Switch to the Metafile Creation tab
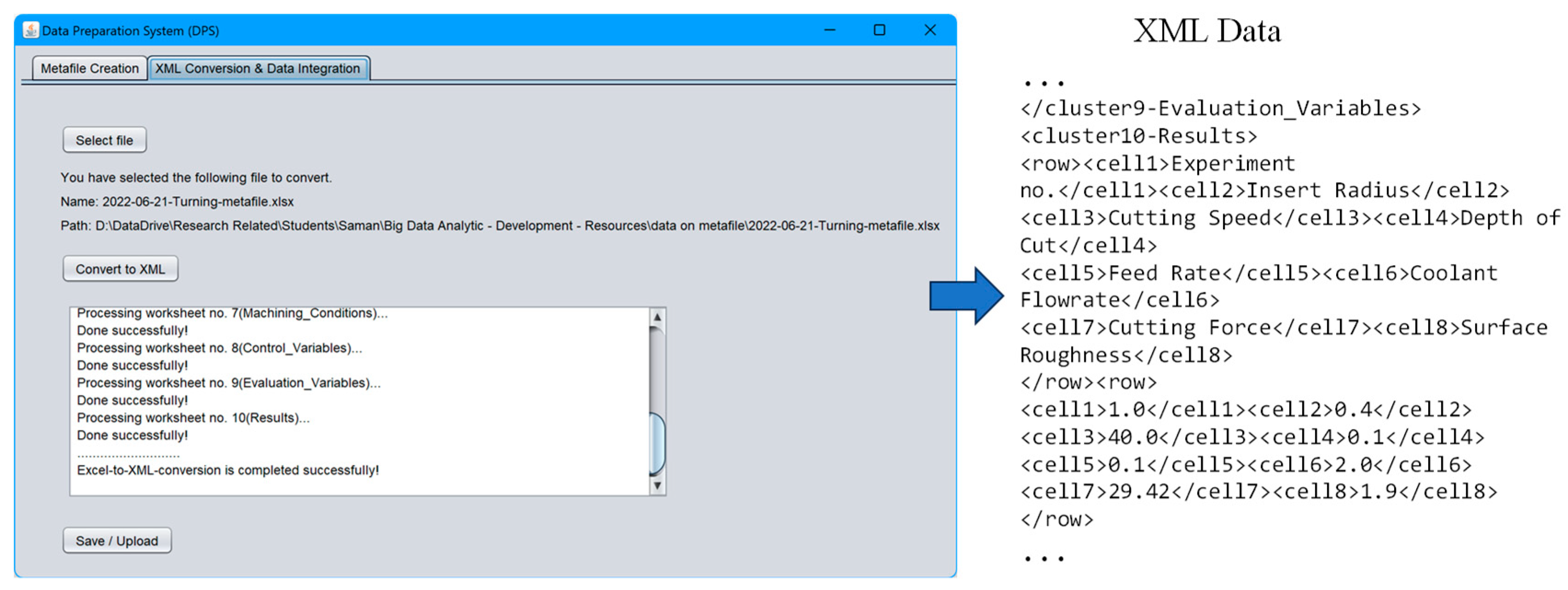 [x=90, y=68]
